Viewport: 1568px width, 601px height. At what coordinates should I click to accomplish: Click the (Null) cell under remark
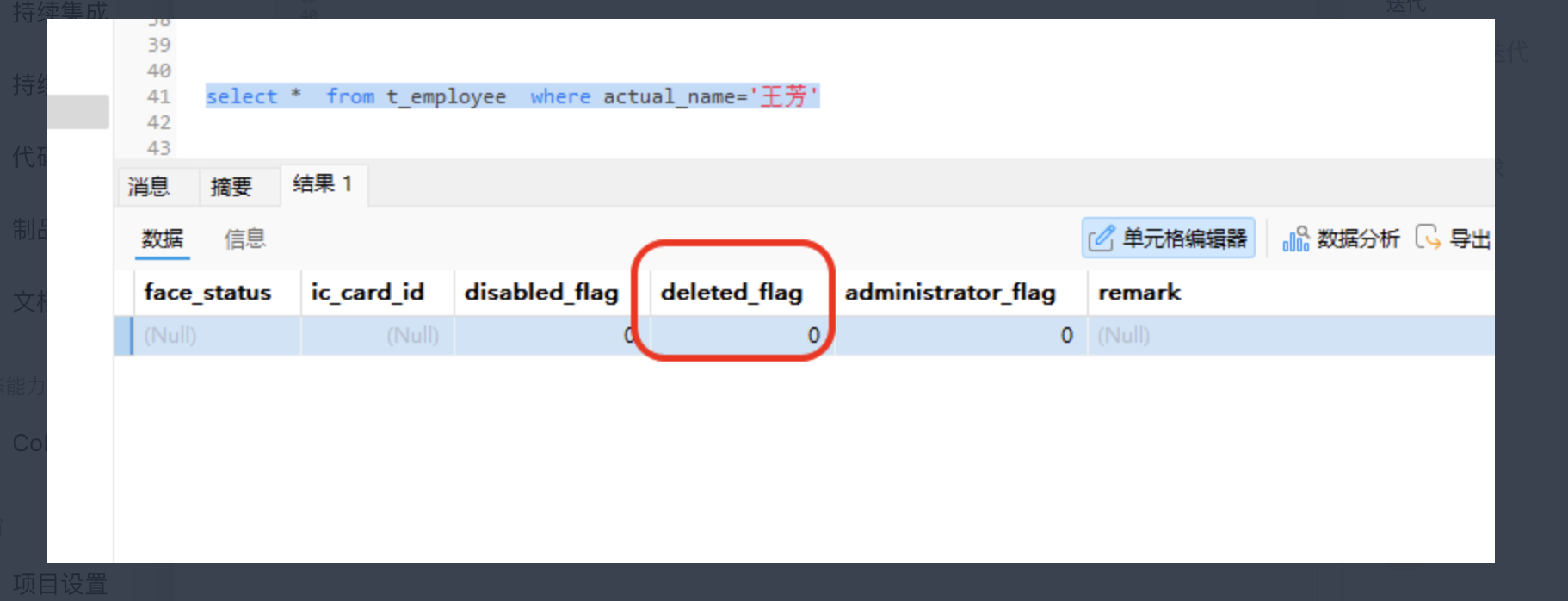coord(1123,336)
